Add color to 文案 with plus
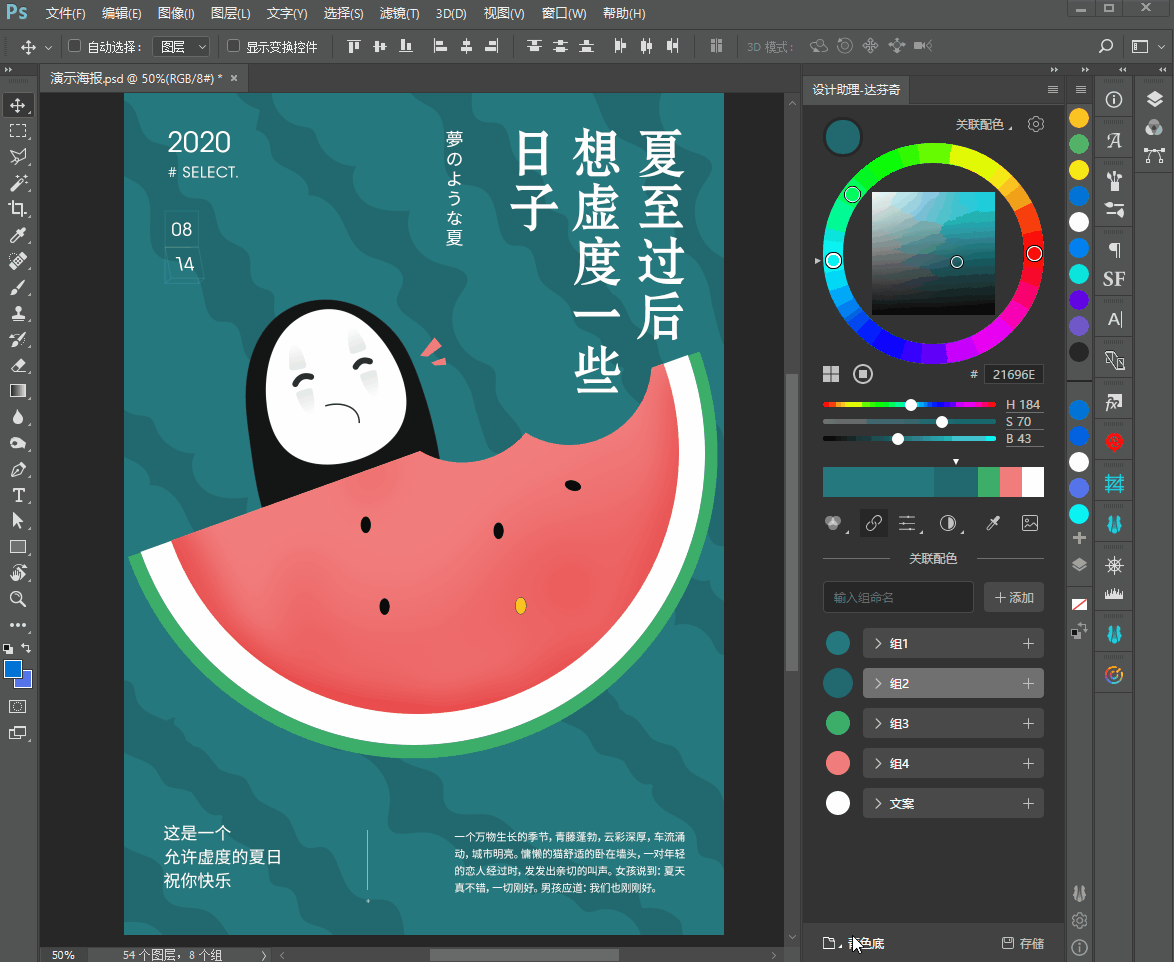Screen dimensions: 1174x962 point(1028,803)
